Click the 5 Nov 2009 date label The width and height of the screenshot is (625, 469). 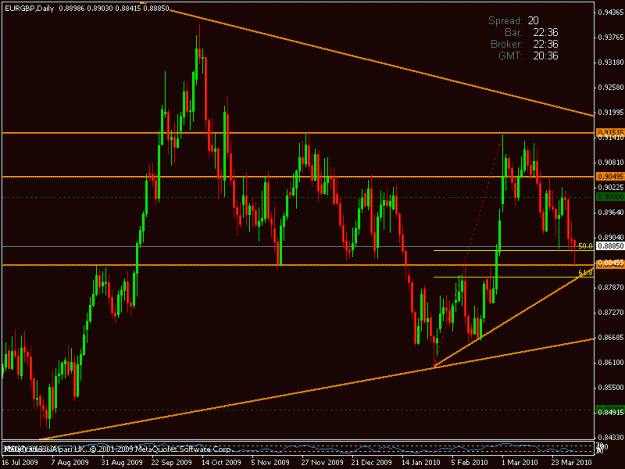tap(271, 463)
